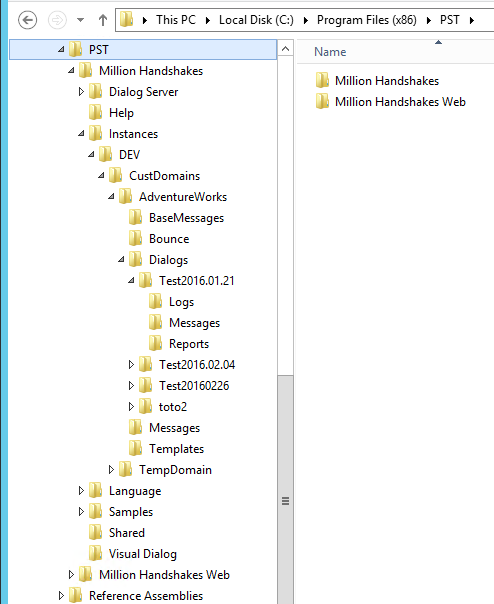Click Reports folder icon in tree
This screenshot has height=604, width=494.
click(x=156, y=343)
